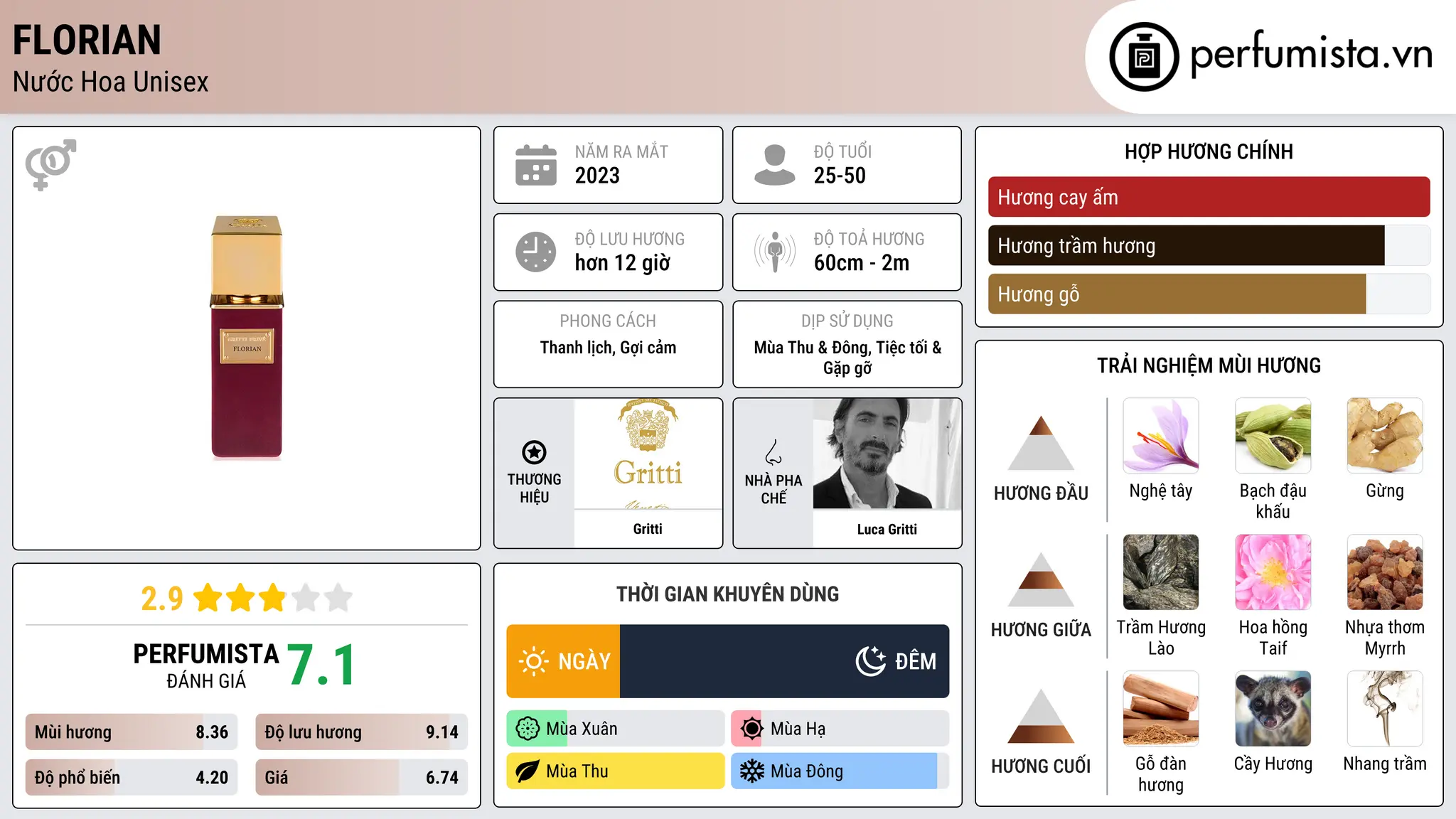
Task: Click the Nước Hoa Unisex subtitle
Action: click(x=111, y=82)
